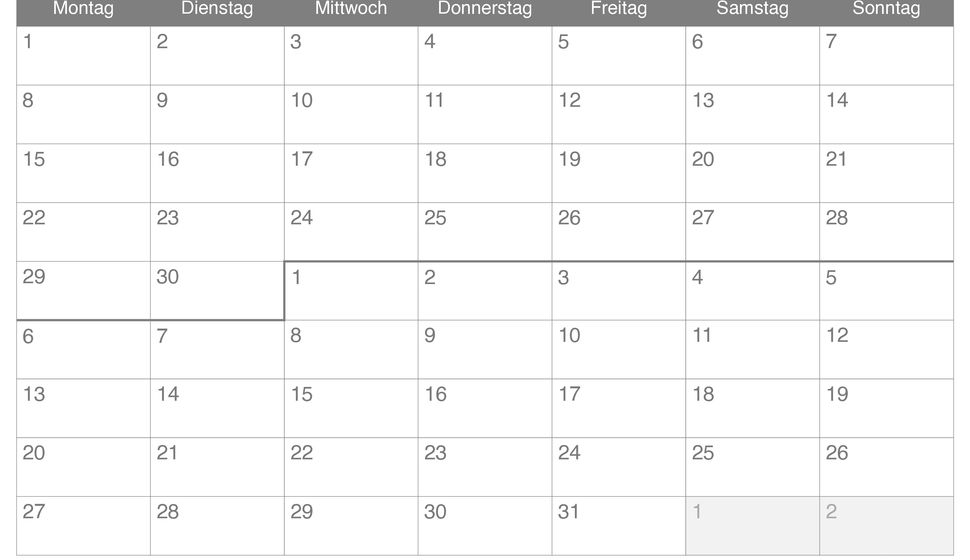Select the Montag column header
970x560 pixels.
point(84,9)
